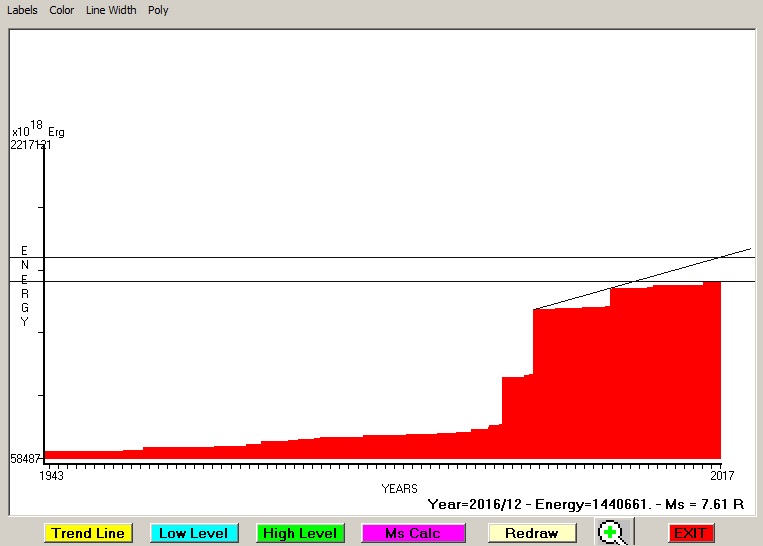The height and width of the screenshot is (546, 763).
Task: Click the red EXIT button
Action: click(x=691, y=533)
